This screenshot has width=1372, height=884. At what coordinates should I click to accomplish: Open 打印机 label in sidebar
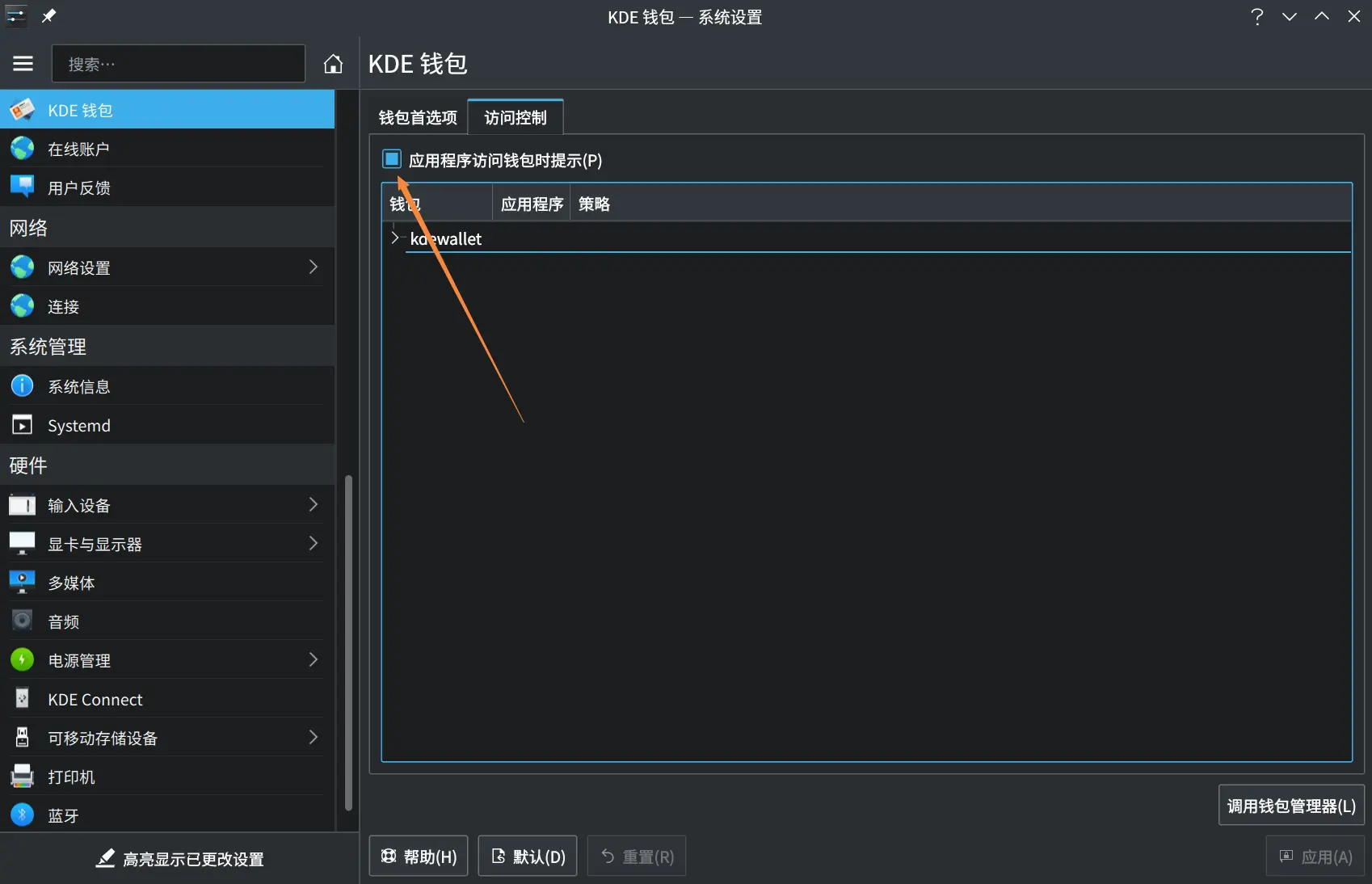pyautogui.click(x=71, y=777)
